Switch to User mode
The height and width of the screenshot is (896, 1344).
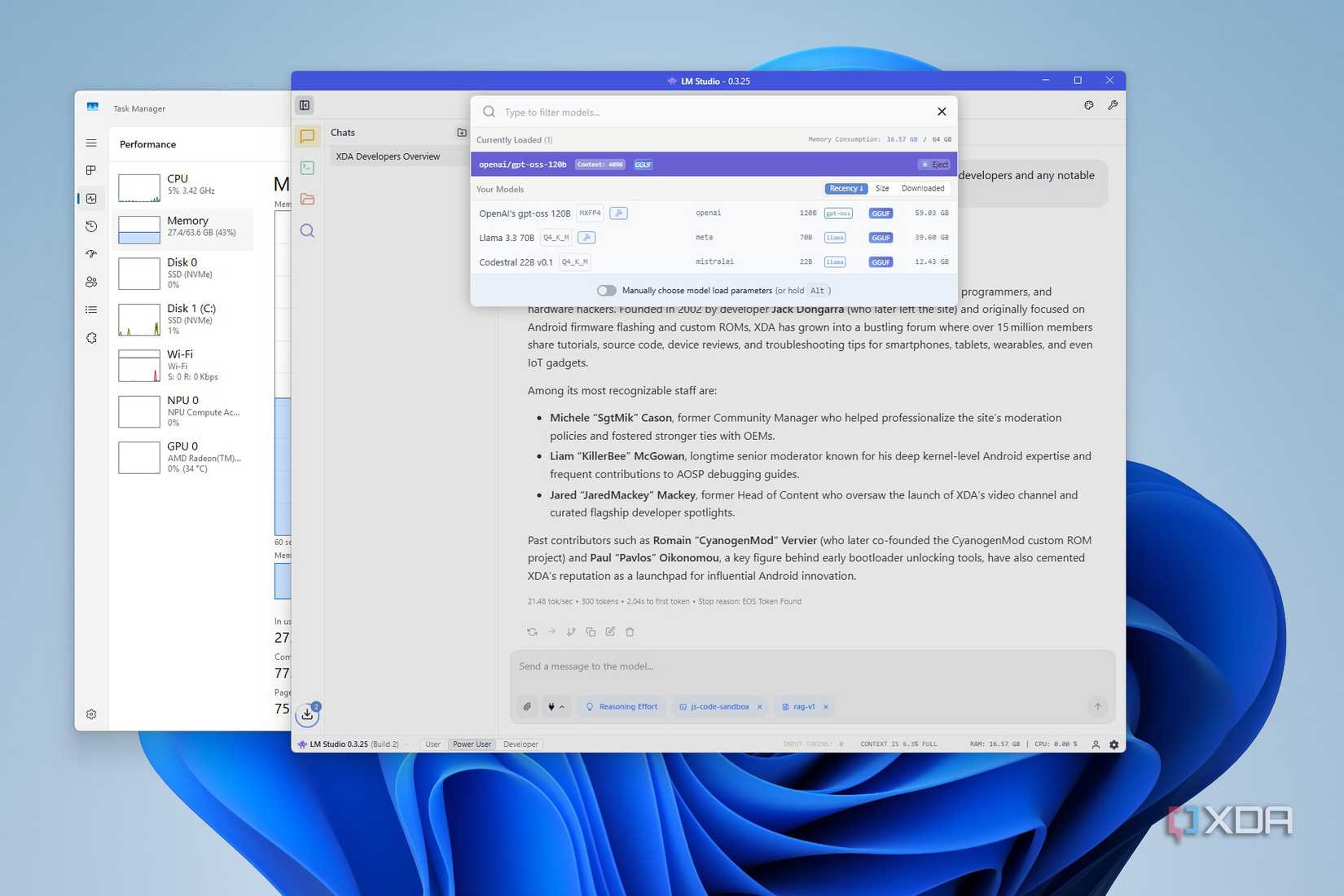click(x=433, y=744)
